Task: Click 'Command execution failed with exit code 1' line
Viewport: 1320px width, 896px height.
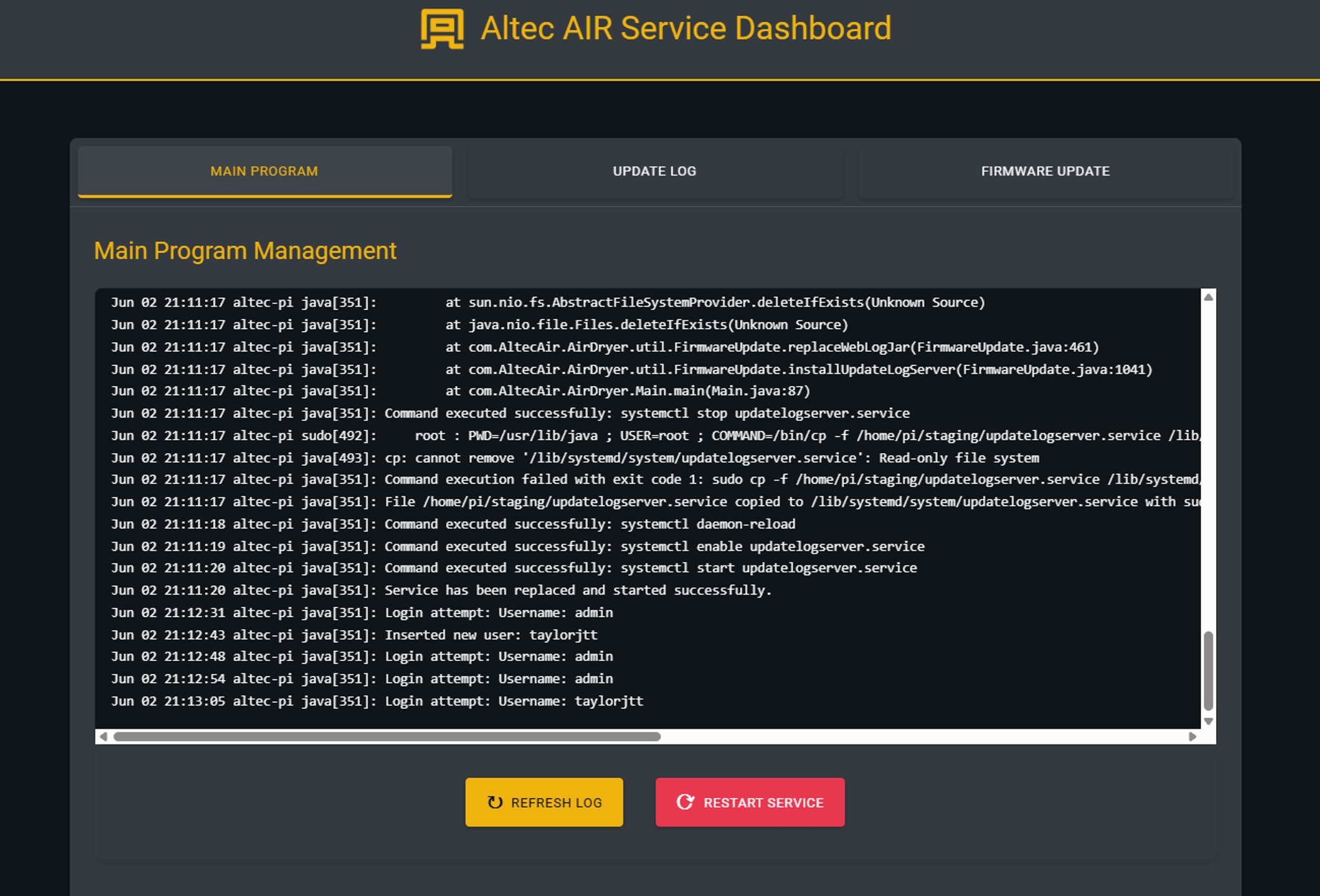Action: (x=655, y=480)
